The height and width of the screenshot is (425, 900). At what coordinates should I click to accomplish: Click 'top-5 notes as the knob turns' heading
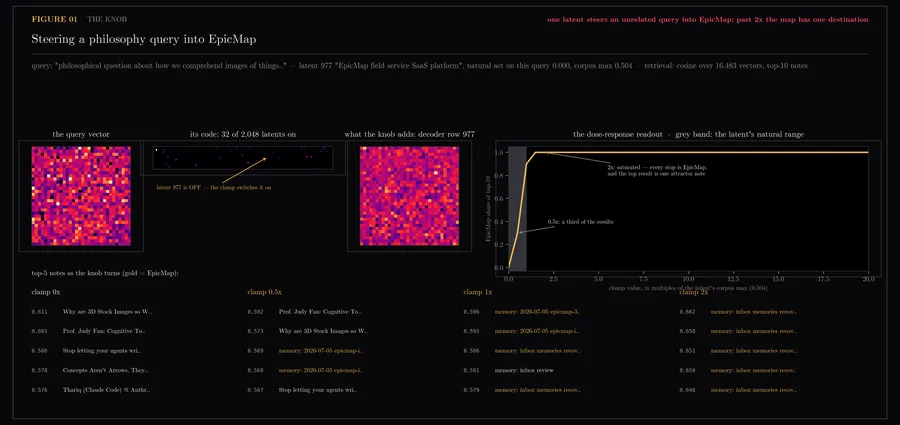[106, 273]
